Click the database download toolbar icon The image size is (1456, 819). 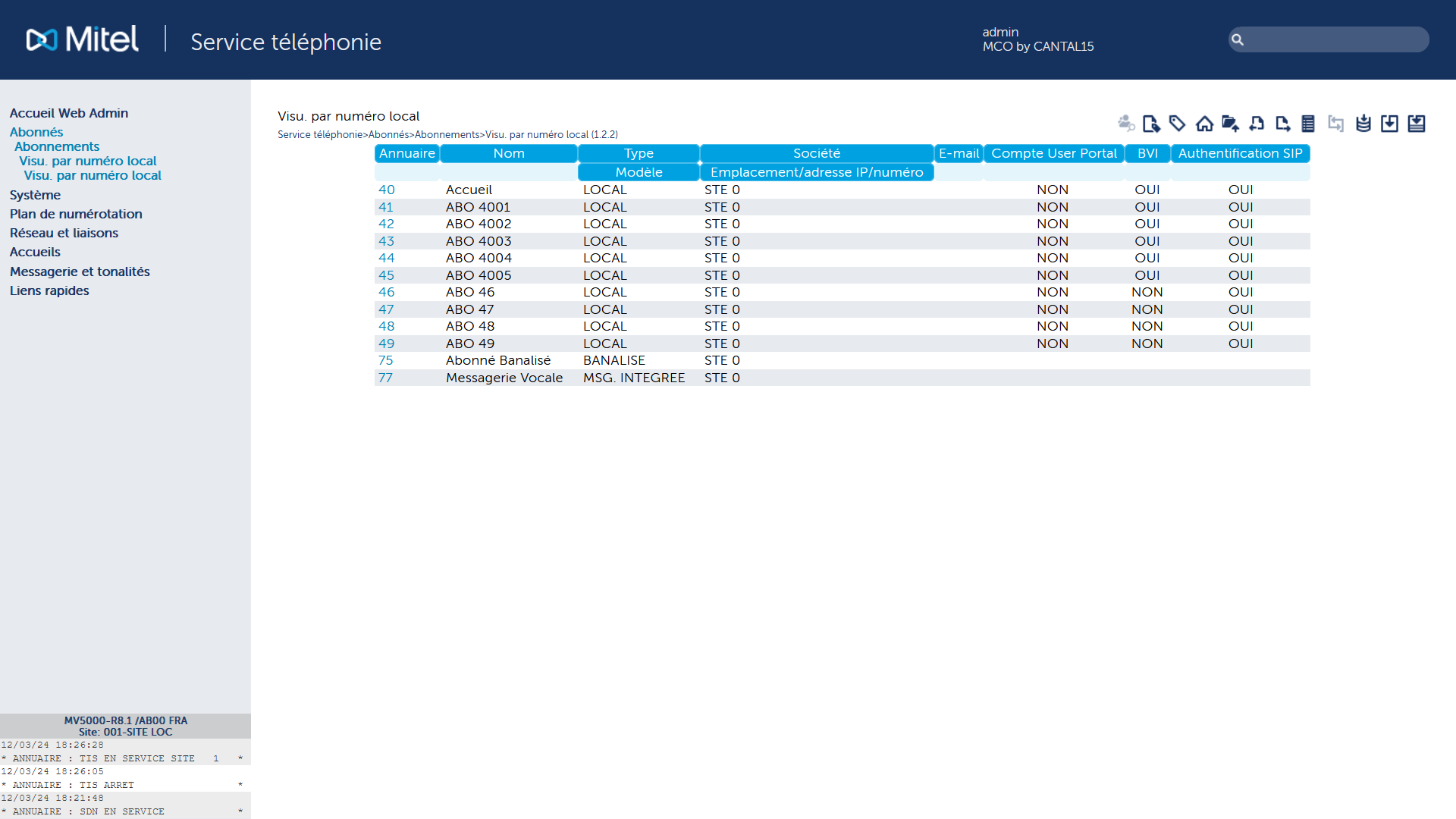(1363, 123)
